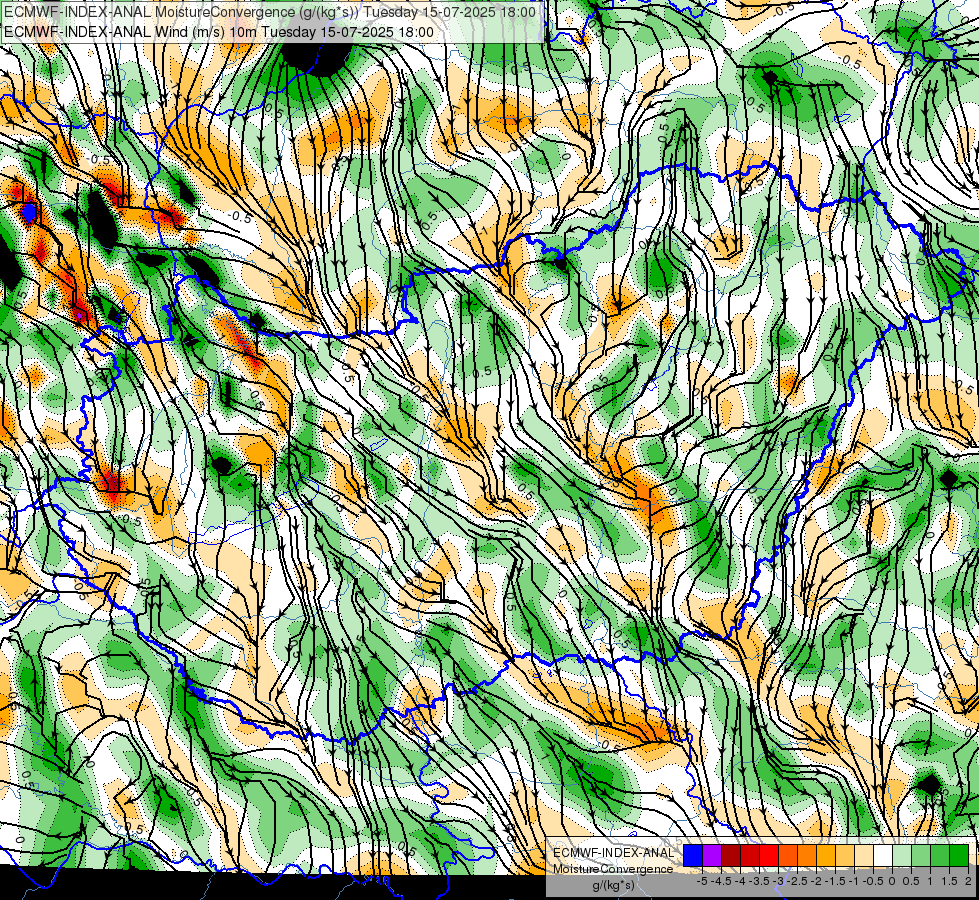Click the MoistureConvergence title line at top

coord(269,12)
